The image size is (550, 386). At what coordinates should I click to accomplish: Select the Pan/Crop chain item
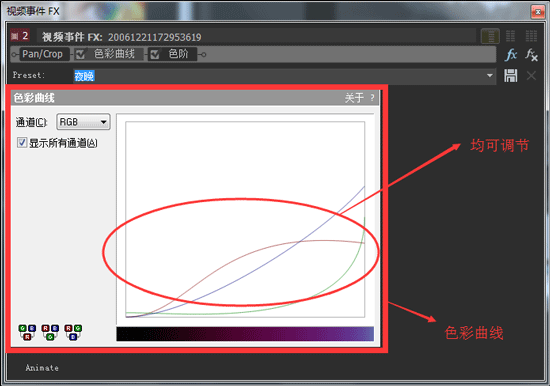42,54
